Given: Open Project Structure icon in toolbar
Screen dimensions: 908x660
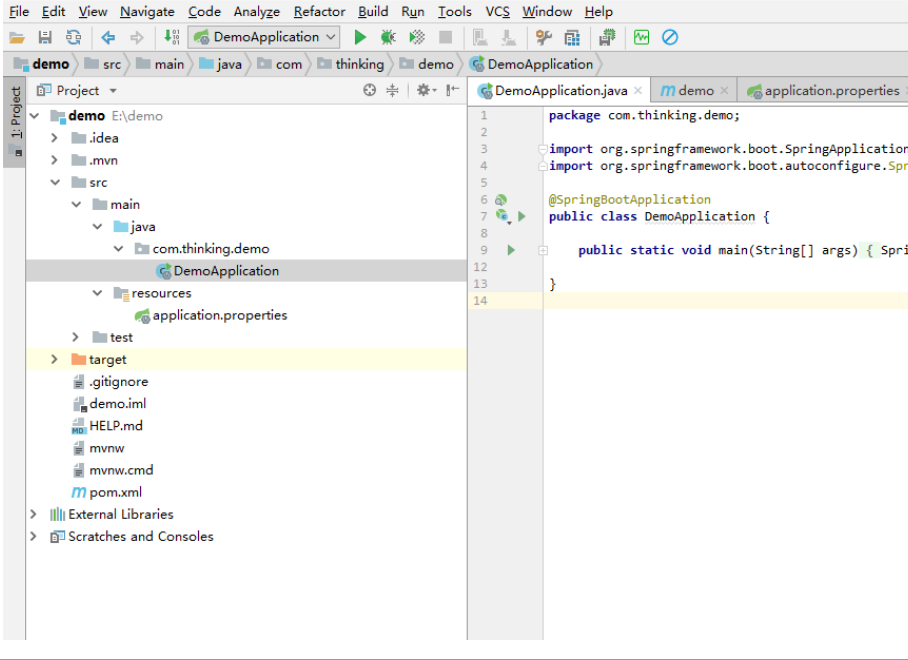Looking at the screenshot, I should pos(572,37).
